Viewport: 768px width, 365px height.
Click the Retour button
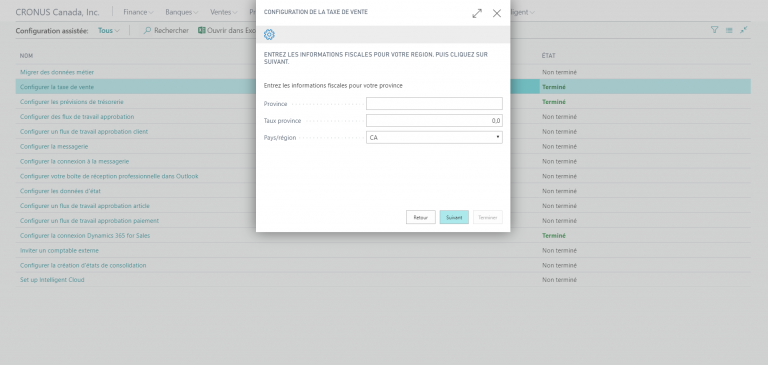(421, 217)
